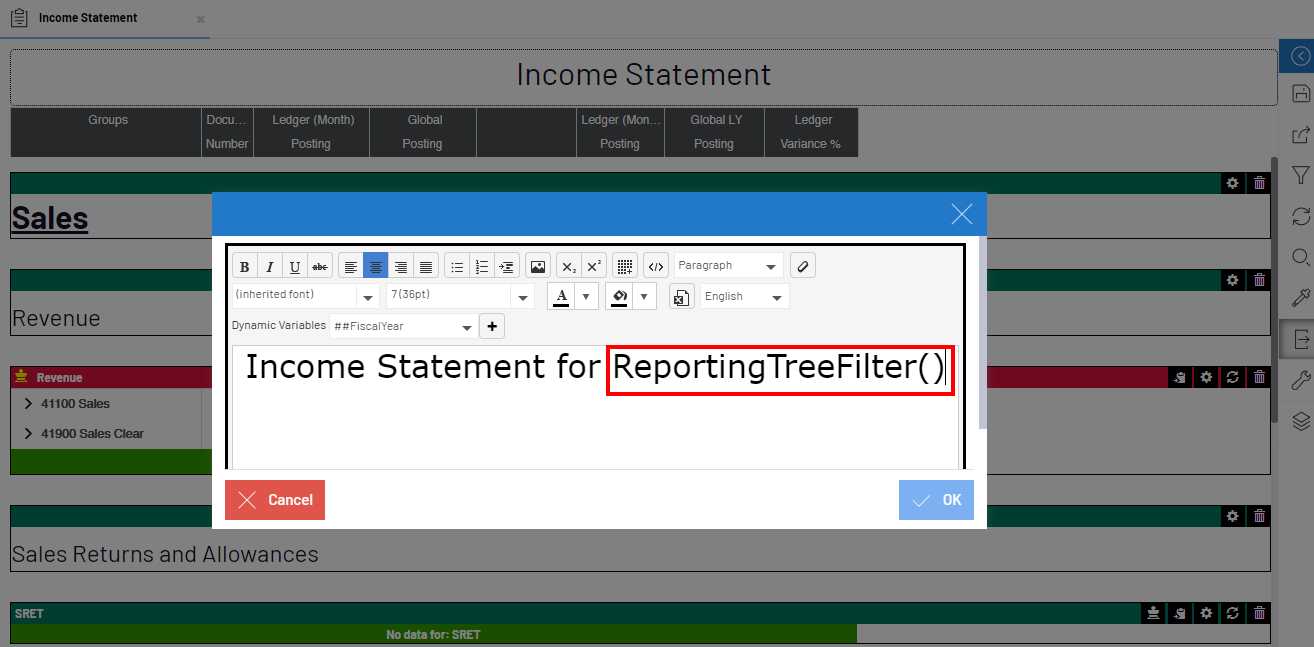Toggle italic text style

270,266
